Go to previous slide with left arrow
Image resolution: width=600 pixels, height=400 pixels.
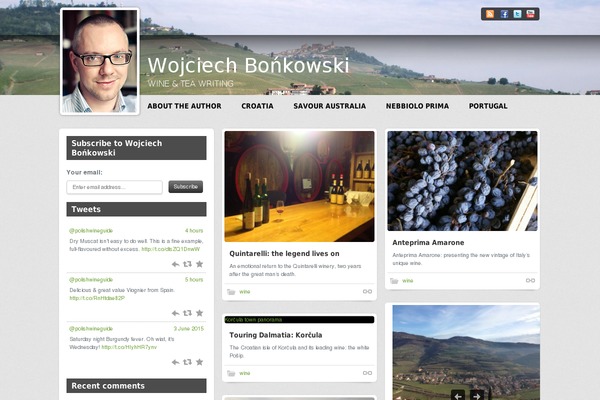pos(458,395)
